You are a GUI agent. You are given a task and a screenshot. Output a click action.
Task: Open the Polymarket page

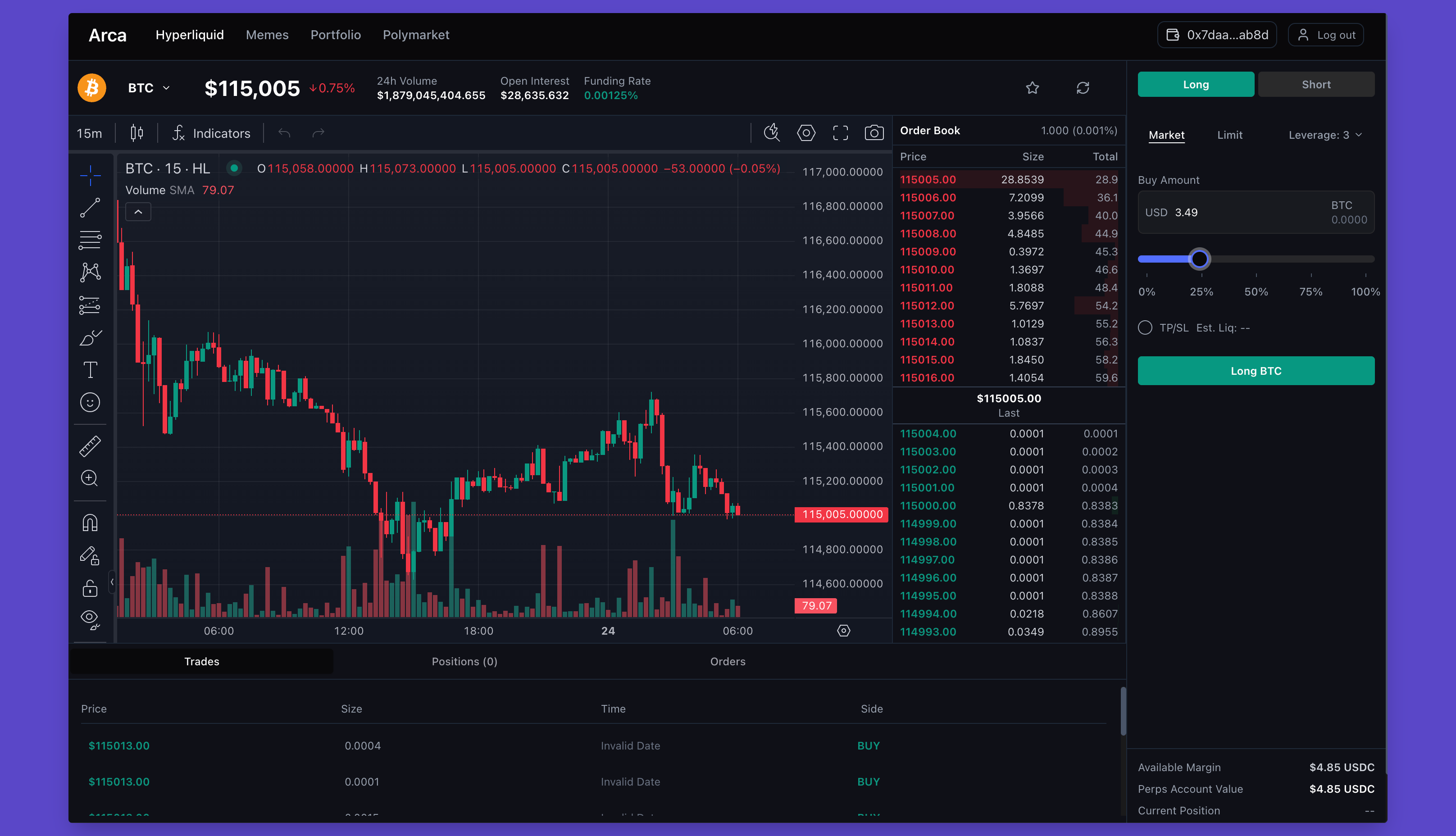[416, 35]
